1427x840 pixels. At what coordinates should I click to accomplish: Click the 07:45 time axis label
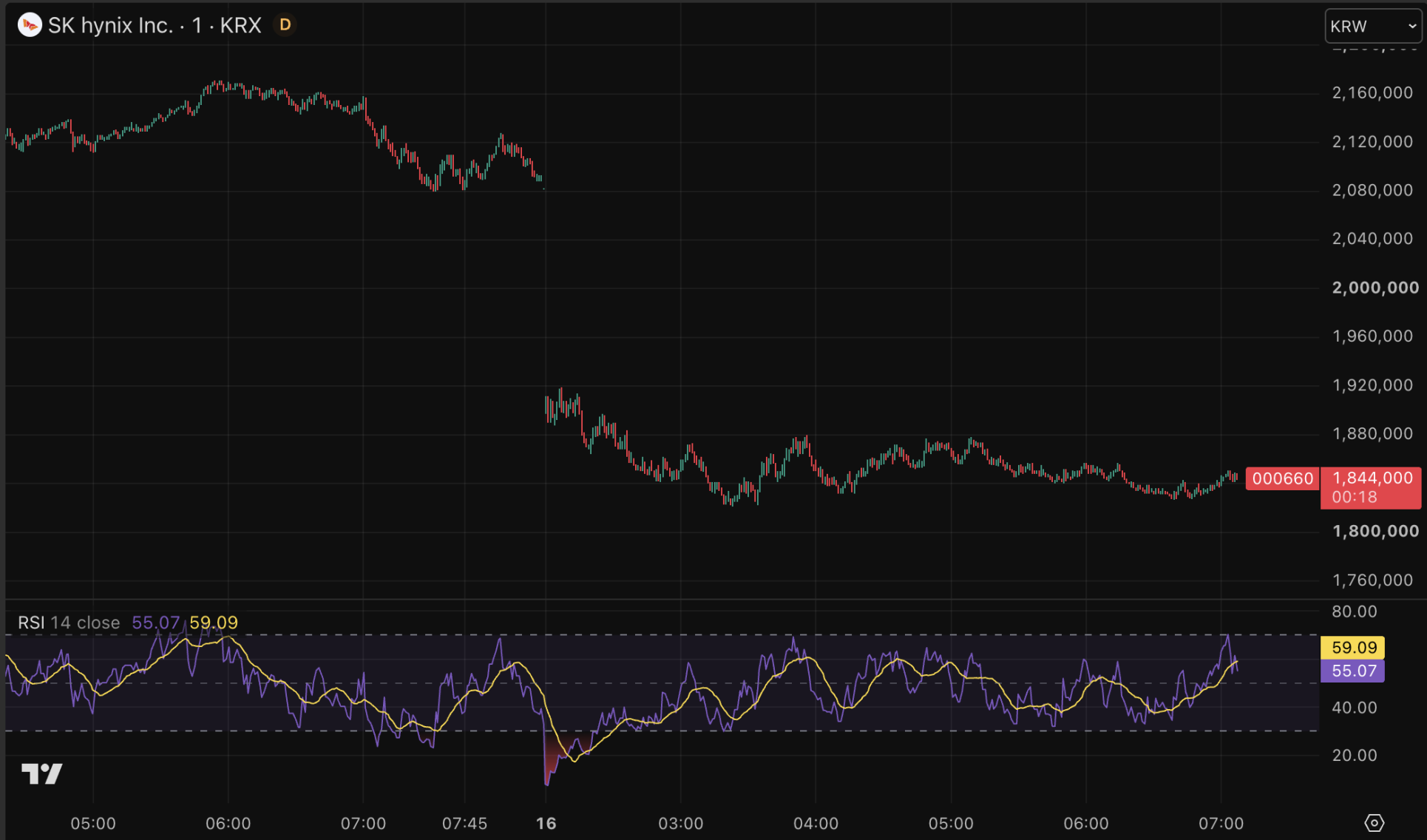tap(464, 823)
